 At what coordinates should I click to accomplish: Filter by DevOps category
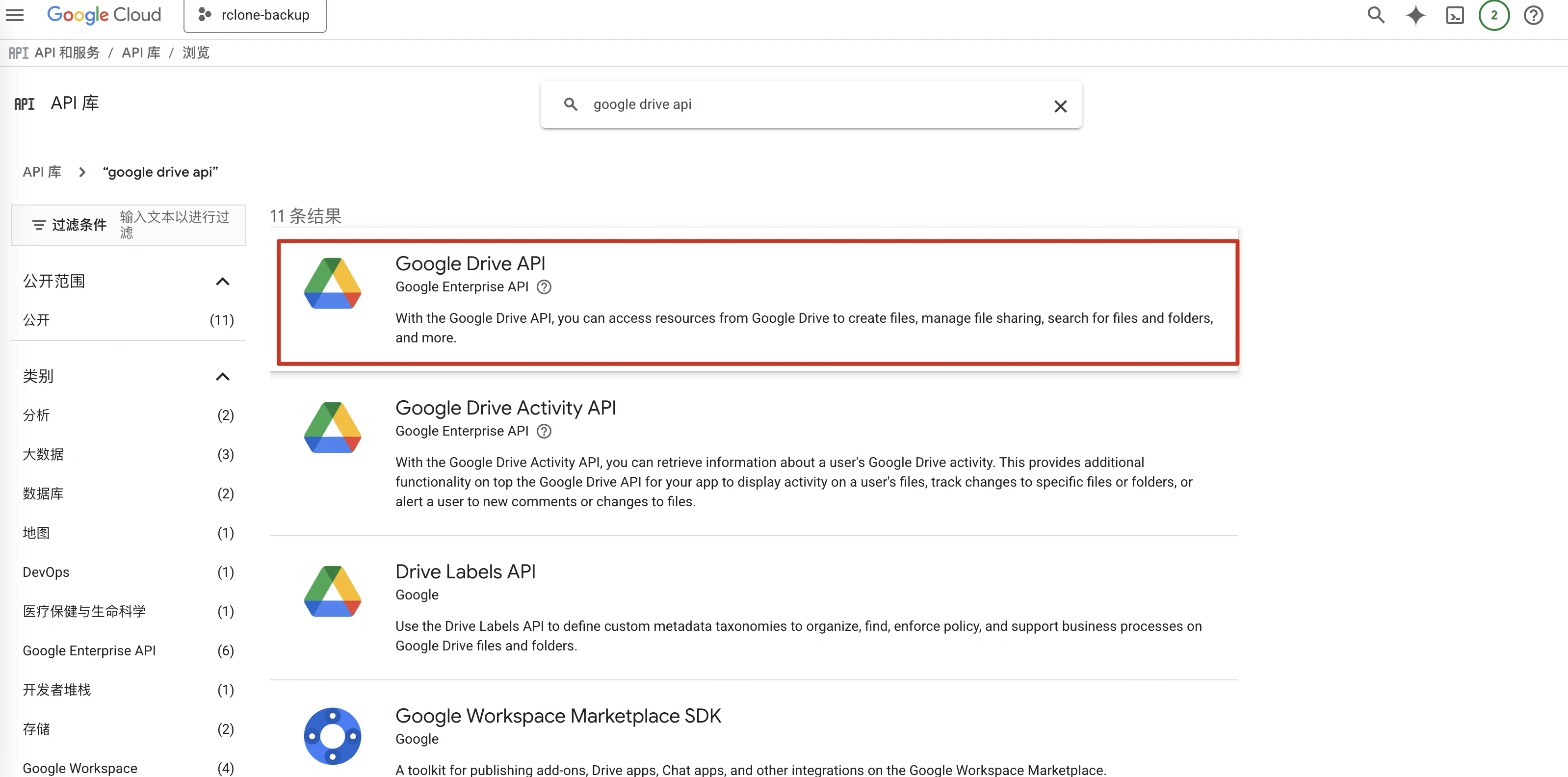129,572
